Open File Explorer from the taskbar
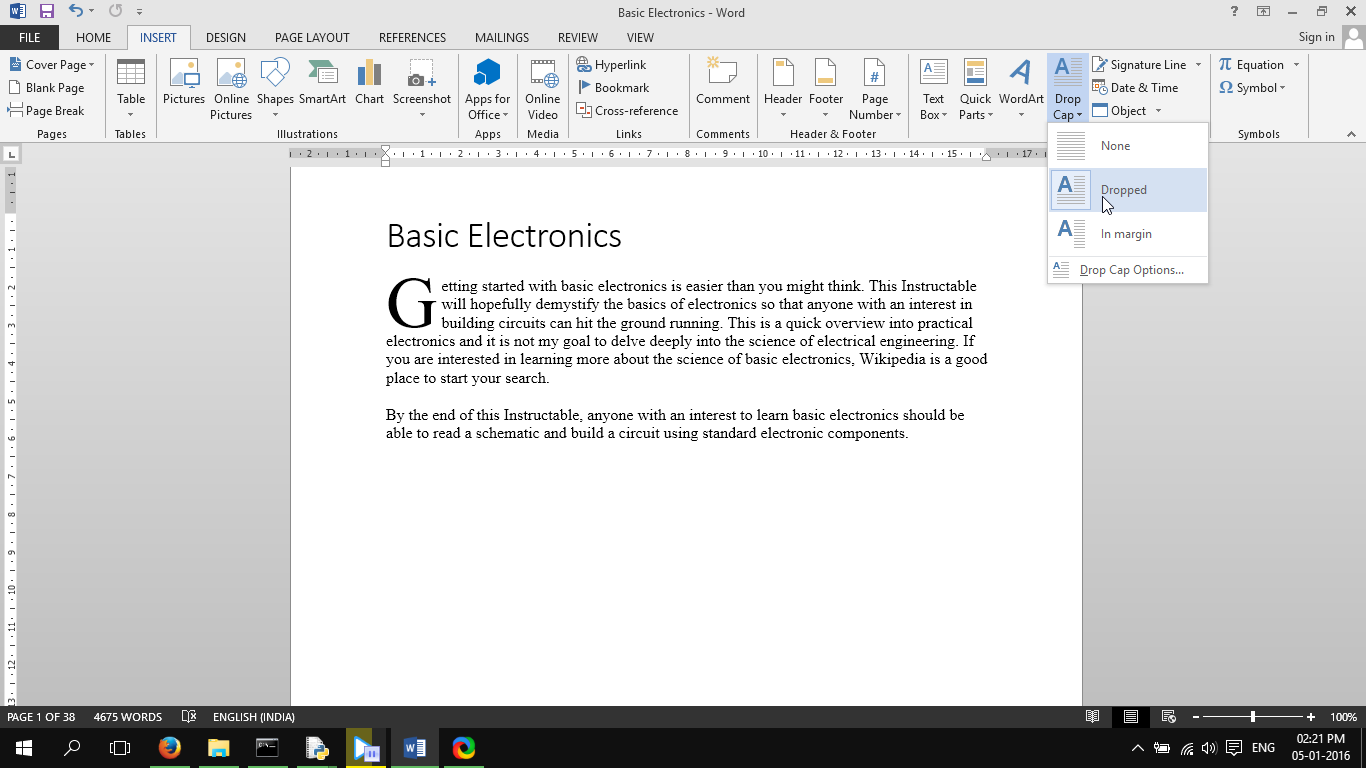This screenshot has width=1366, height=768. click(x=218, y=747)
